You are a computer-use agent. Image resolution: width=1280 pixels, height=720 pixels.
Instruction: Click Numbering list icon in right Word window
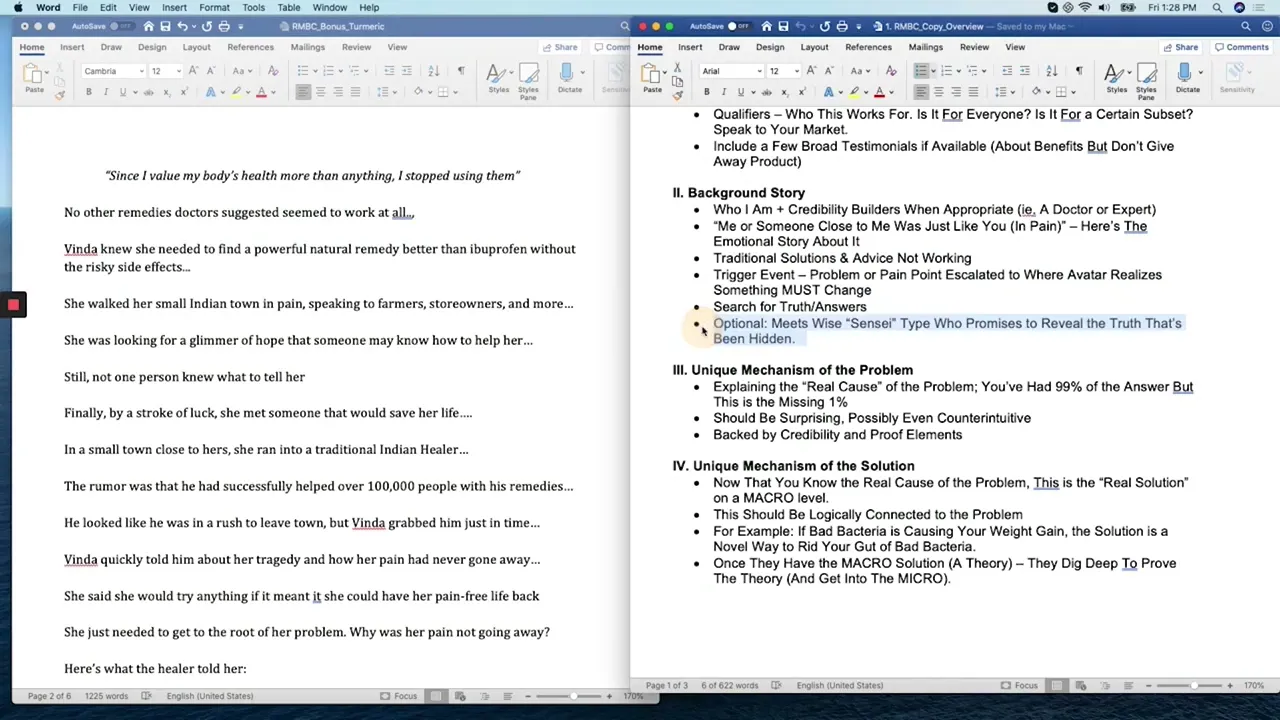coord(946,71)
